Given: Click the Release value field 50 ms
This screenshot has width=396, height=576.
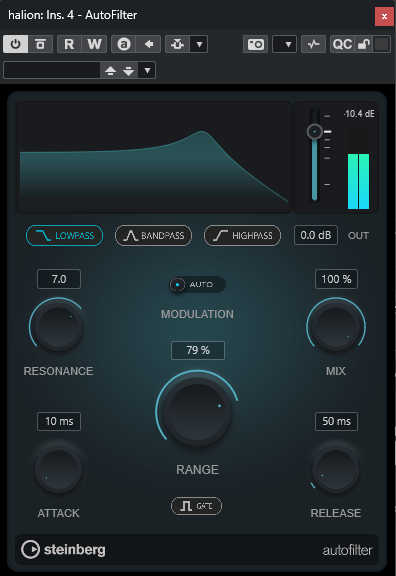Looking at the screenshot, I should (x=336, y=421).
